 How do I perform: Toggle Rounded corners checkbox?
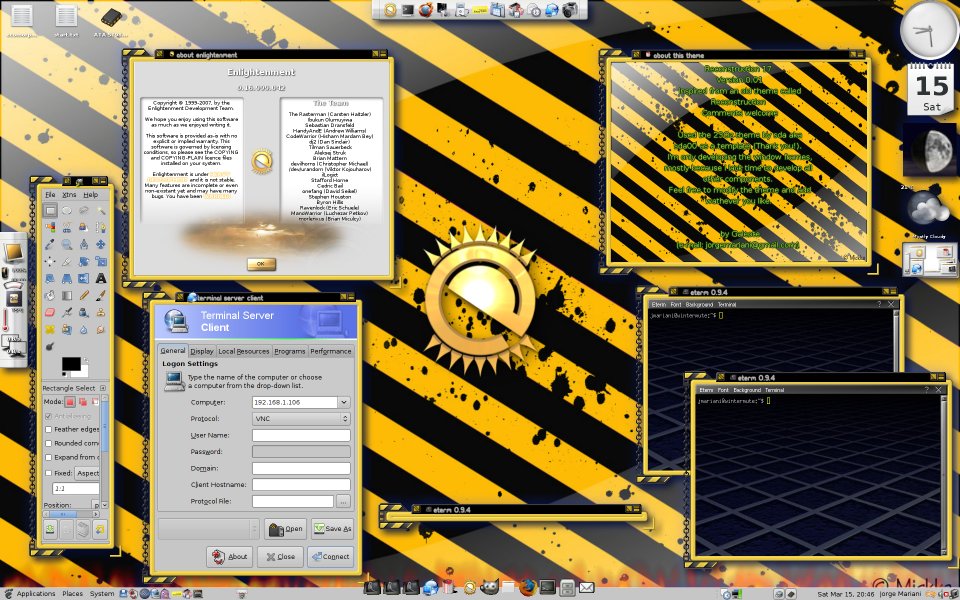[x=48, y=443]
